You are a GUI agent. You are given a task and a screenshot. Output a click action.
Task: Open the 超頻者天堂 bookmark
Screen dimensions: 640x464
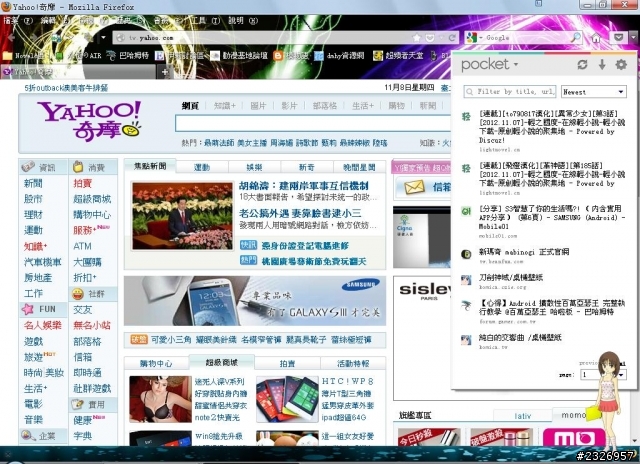[x=398, y=56]
